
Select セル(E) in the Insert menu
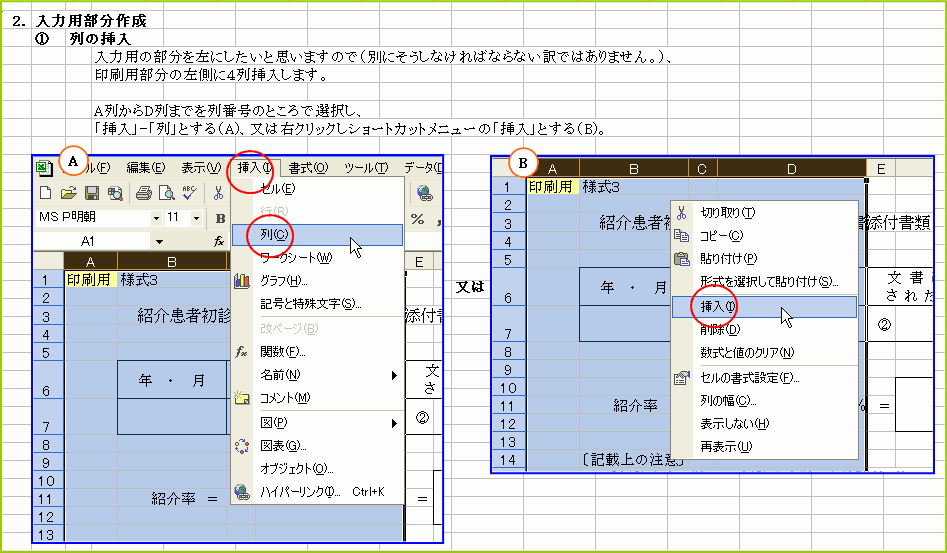tap(318, 189)
